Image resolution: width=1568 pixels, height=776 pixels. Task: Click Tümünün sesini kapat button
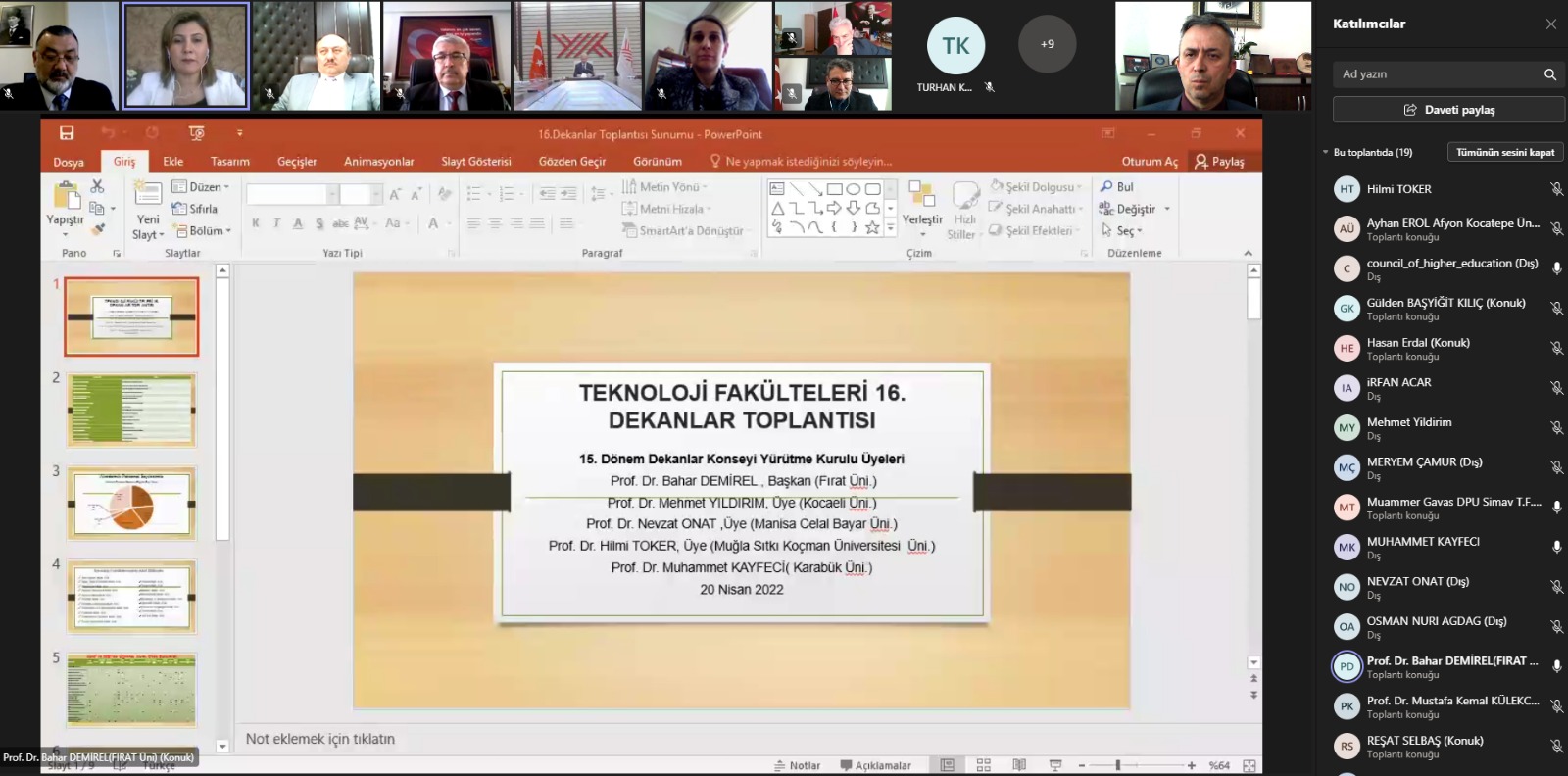tap(1505, 152)
